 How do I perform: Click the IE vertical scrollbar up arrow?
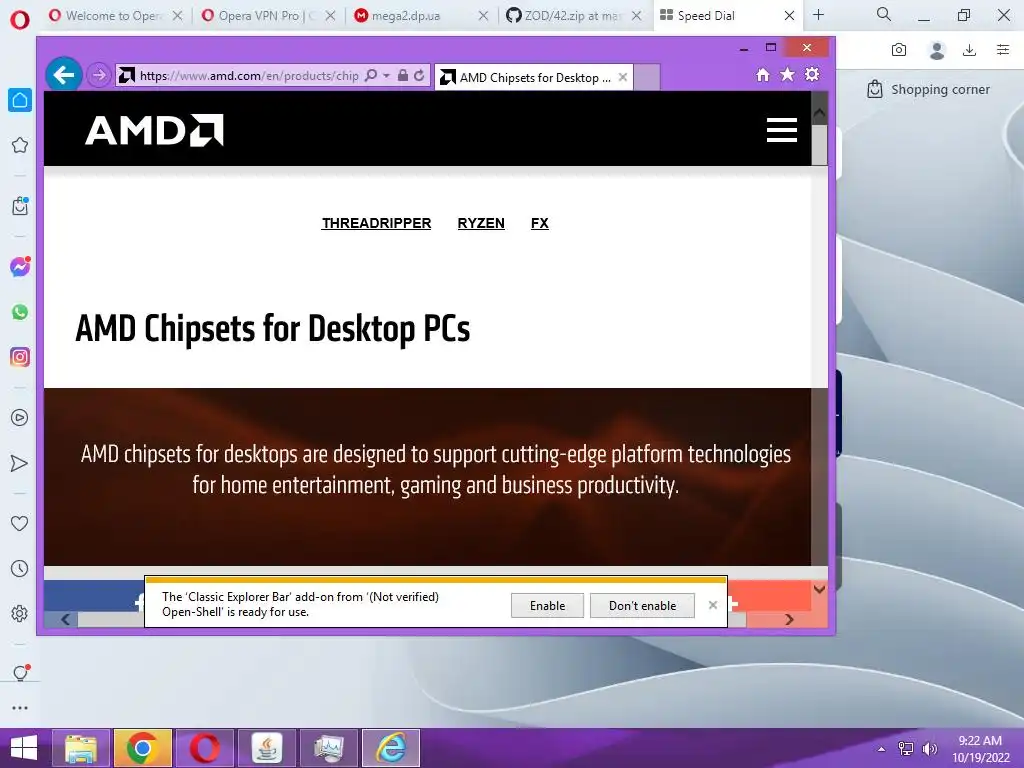[x=819, y=112]
